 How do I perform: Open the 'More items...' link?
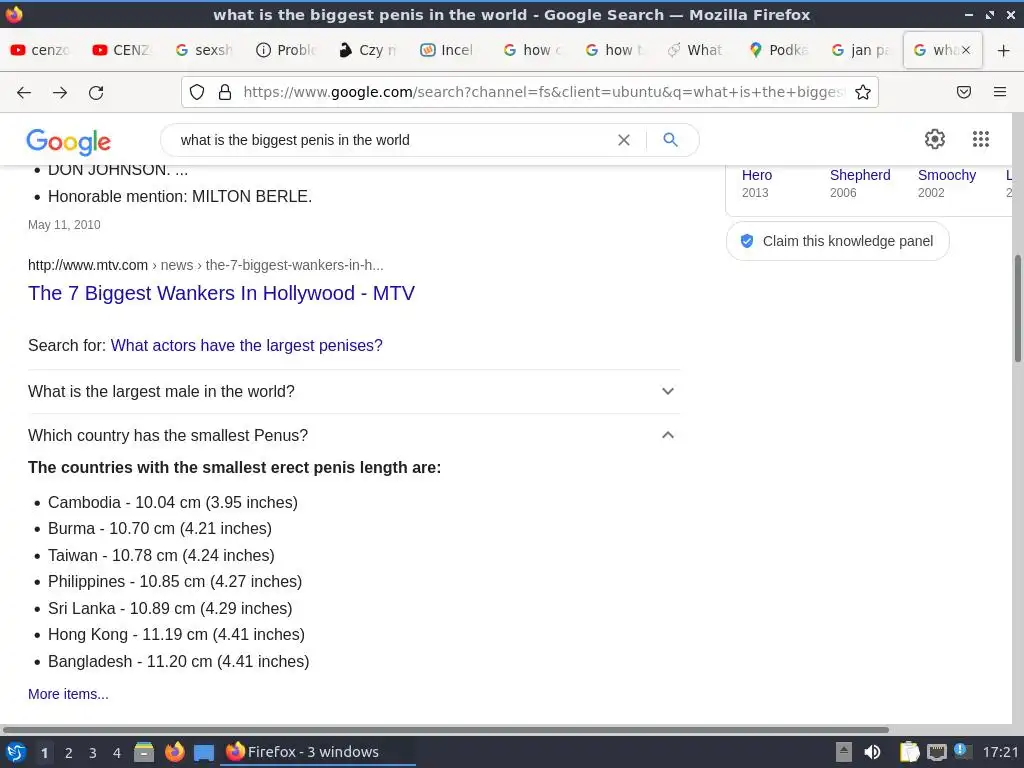[x=68, y=694]
